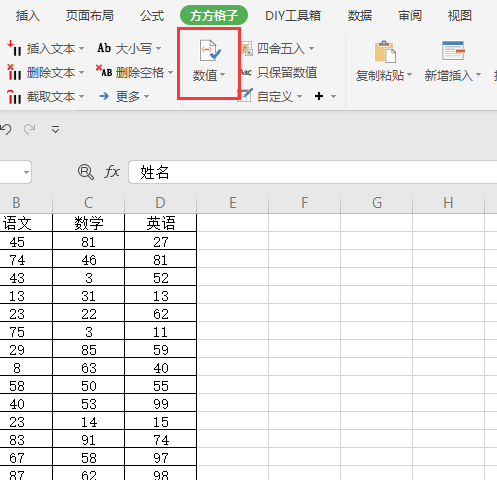Click the 数值 numeric tool icon
This screenshot has height=480, width=497.
[x=210, y=51]
